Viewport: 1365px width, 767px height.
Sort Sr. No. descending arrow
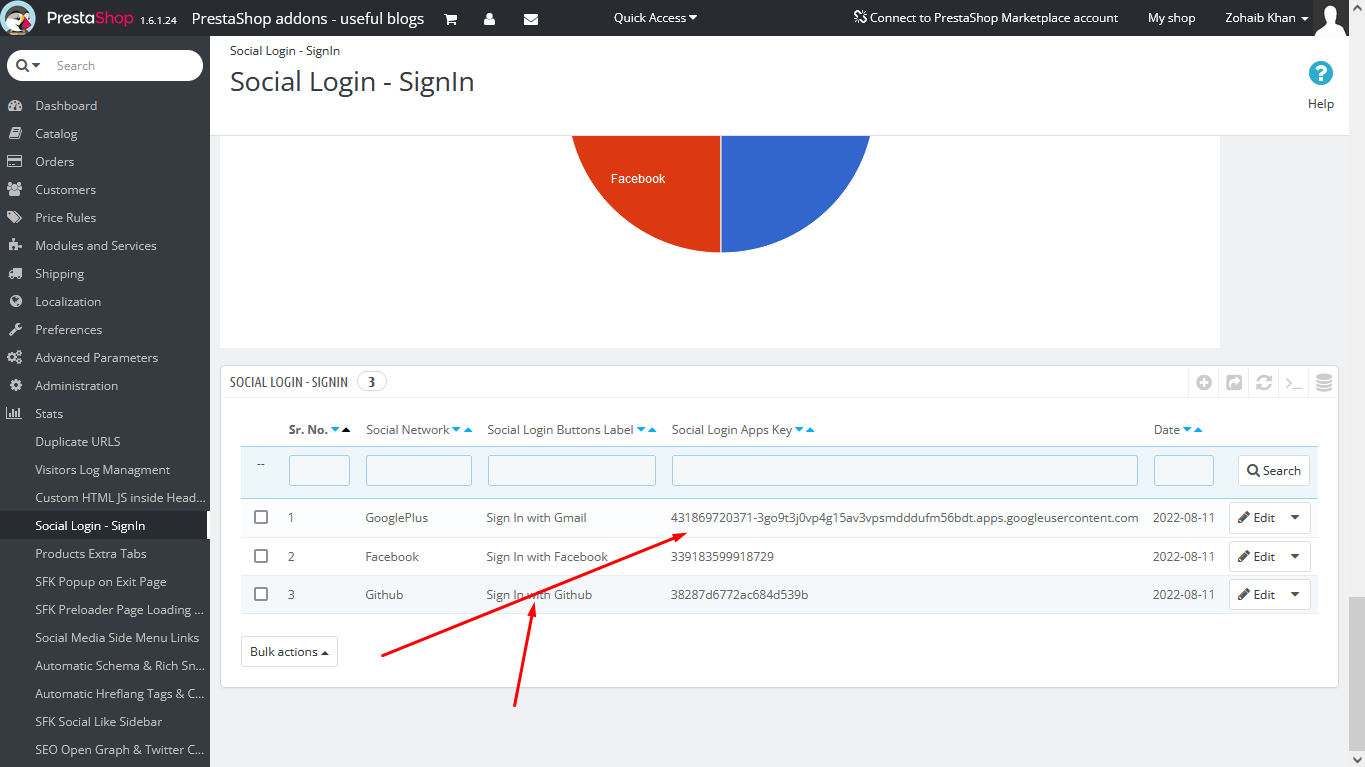(x=335, y=430)
